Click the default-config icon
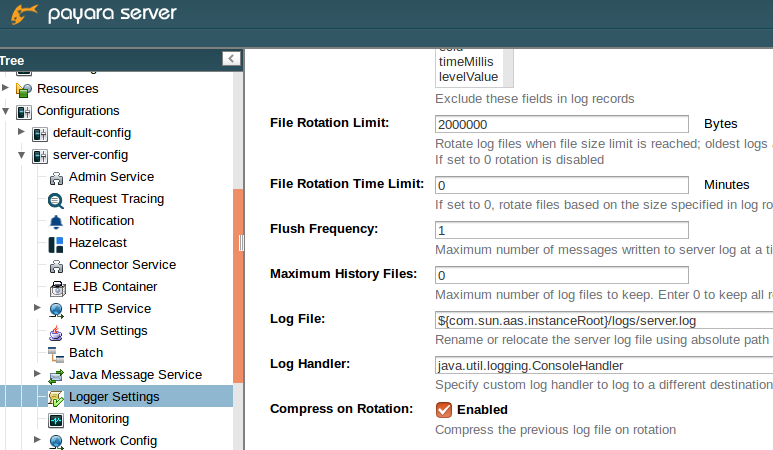Viewport: 773px width, 450px height. click(39, 134)
